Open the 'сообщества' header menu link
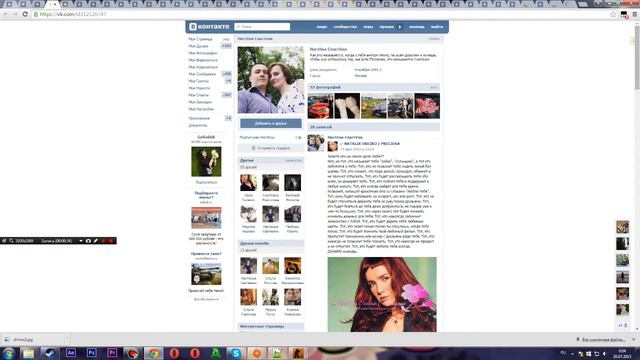This screenshot has height=360, width=640. pyautogui.click(x=345, y=27)
